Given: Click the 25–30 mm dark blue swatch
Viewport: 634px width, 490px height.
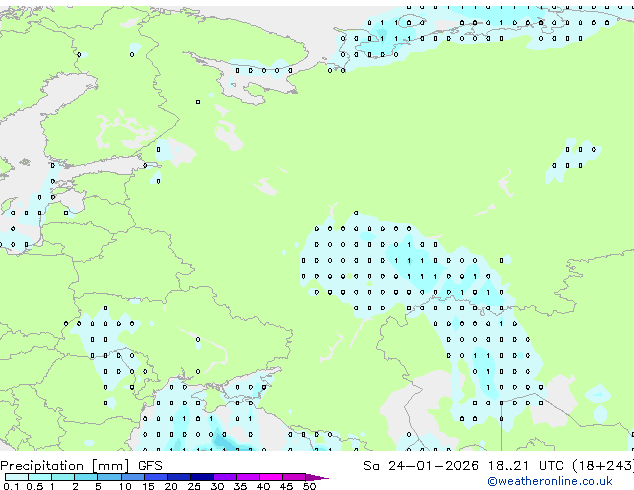Looking at the screenshot, I should [x=202, y=477].
